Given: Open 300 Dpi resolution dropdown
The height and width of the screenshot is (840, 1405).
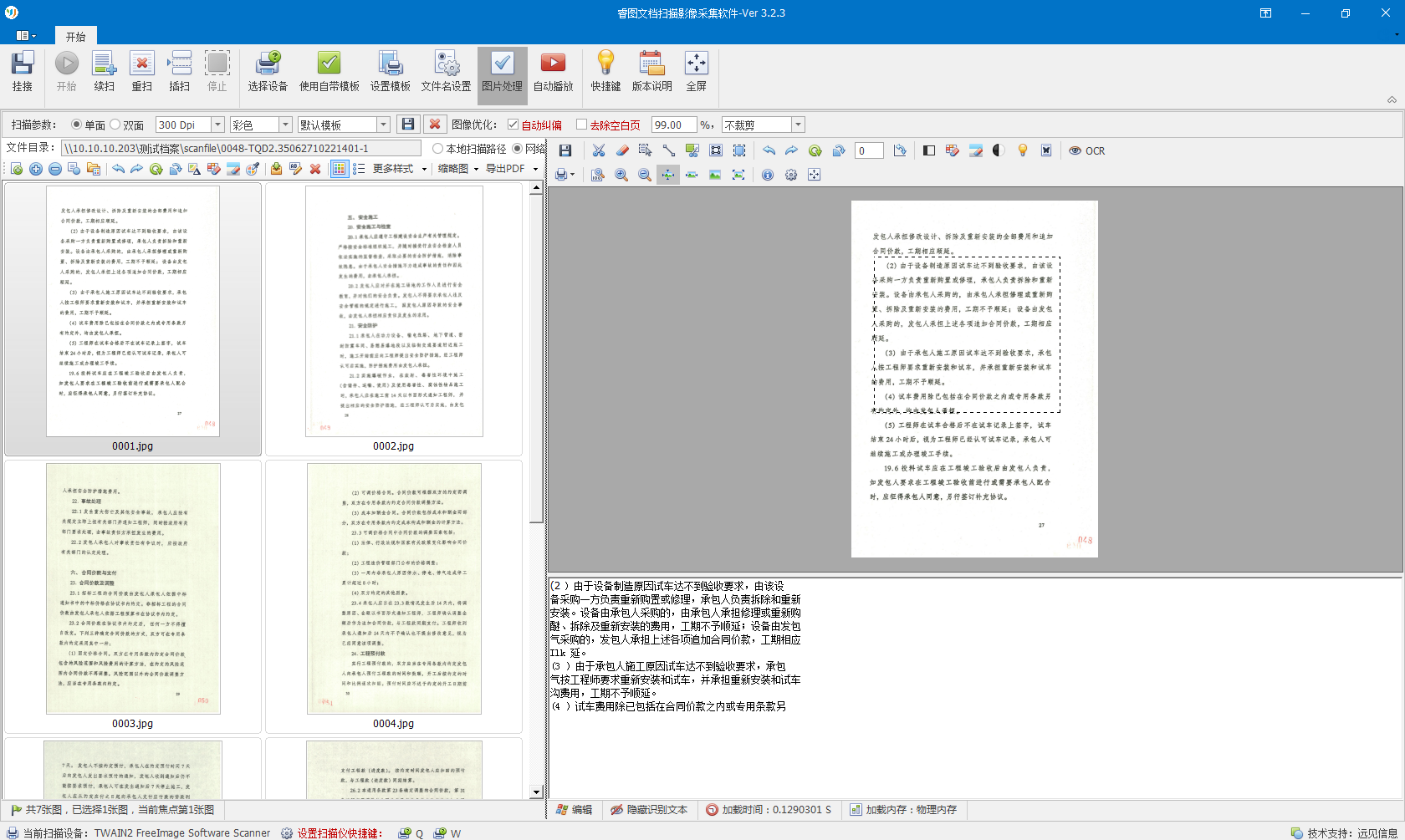Looking at the screenshot, I should 217,125.
